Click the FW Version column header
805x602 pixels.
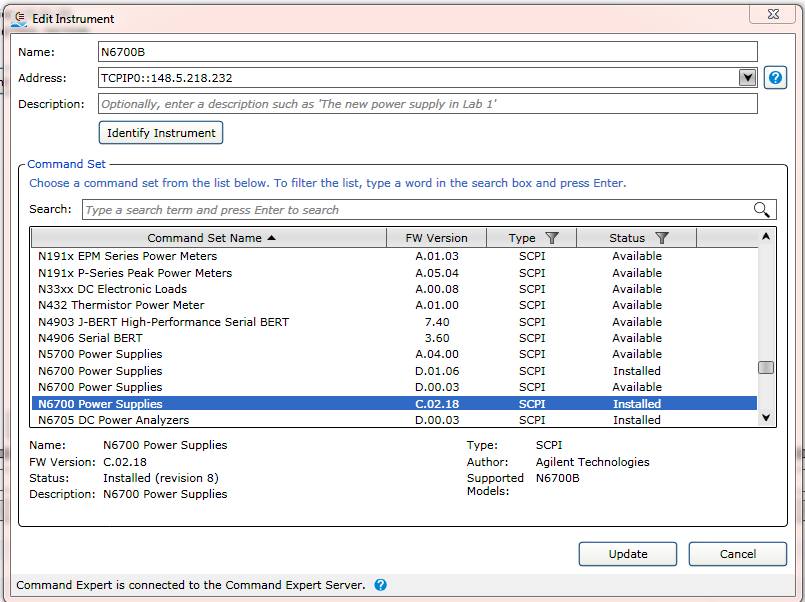click(436, 238)
